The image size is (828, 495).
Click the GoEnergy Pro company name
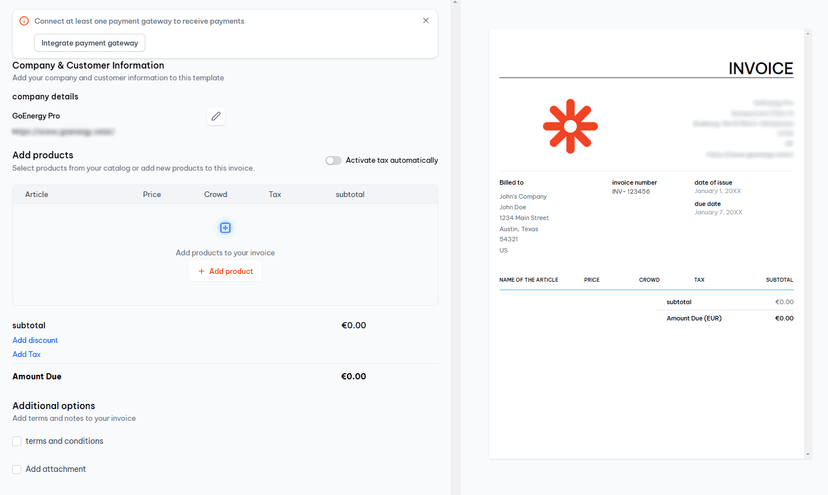(x=36, y=116)
